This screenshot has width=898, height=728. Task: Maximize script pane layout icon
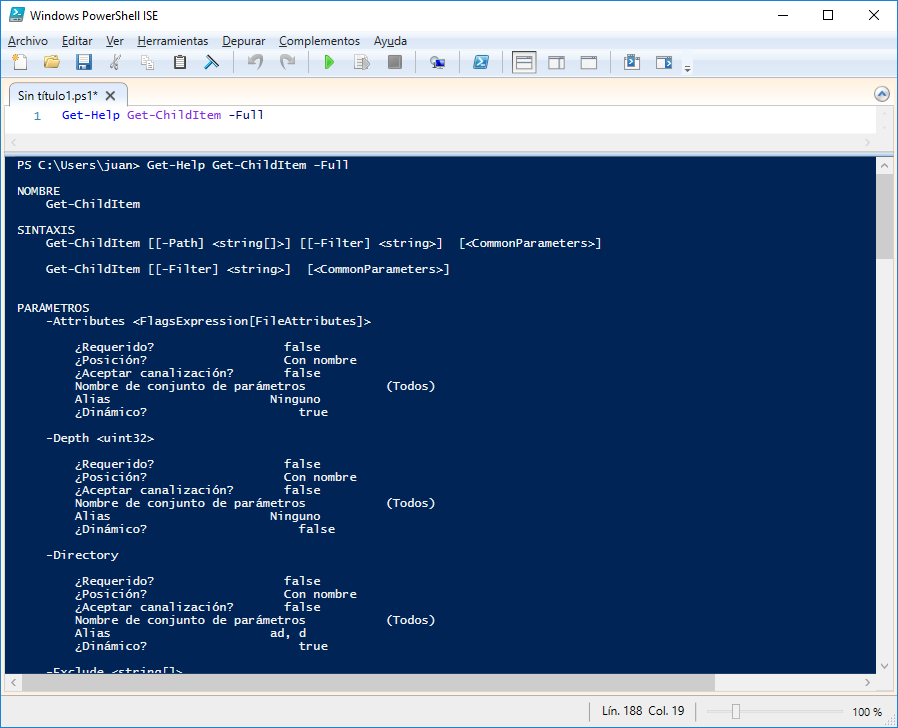[589, 62]
